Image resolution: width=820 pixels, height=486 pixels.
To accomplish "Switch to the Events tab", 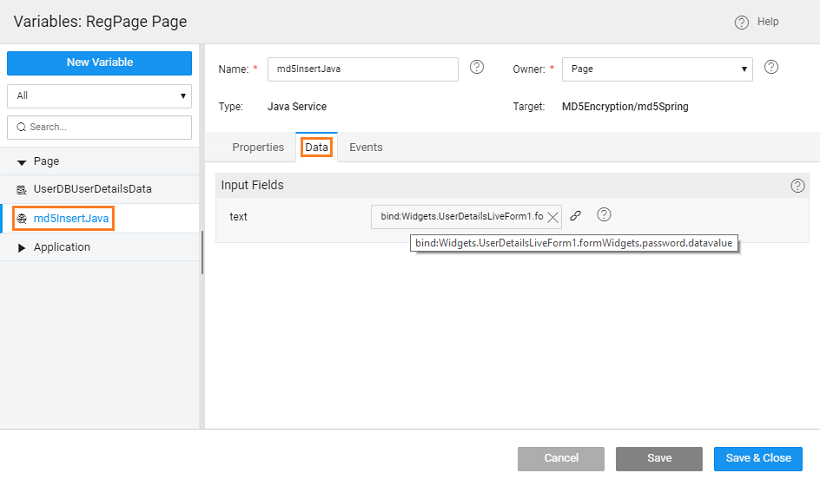I will 366,147.
